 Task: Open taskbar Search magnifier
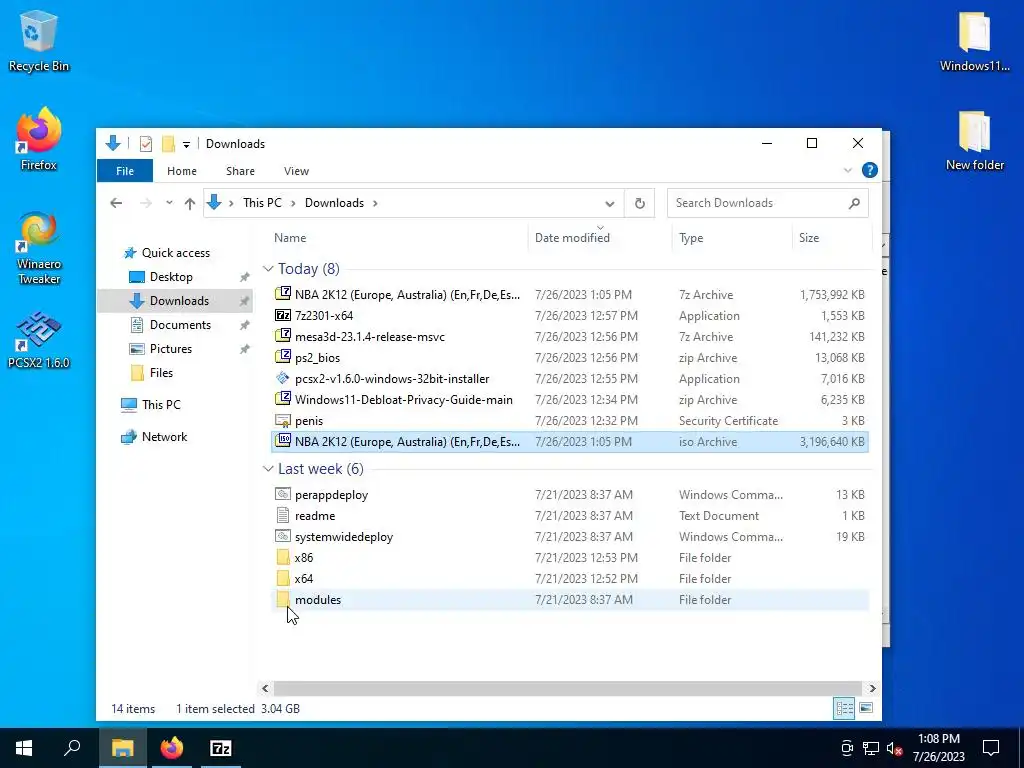72,748
